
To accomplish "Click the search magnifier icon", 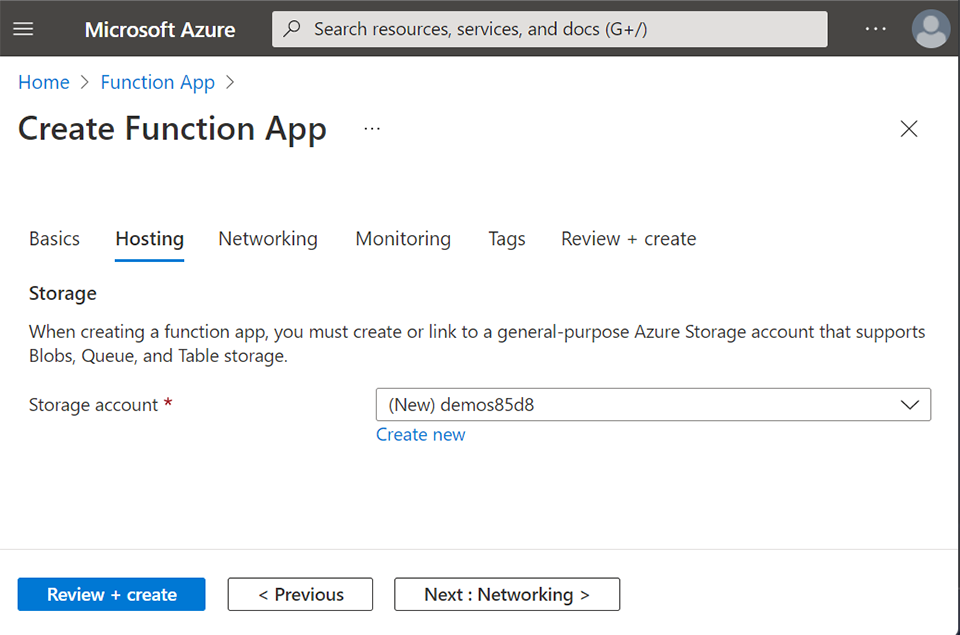I will (x=293, y=28).
